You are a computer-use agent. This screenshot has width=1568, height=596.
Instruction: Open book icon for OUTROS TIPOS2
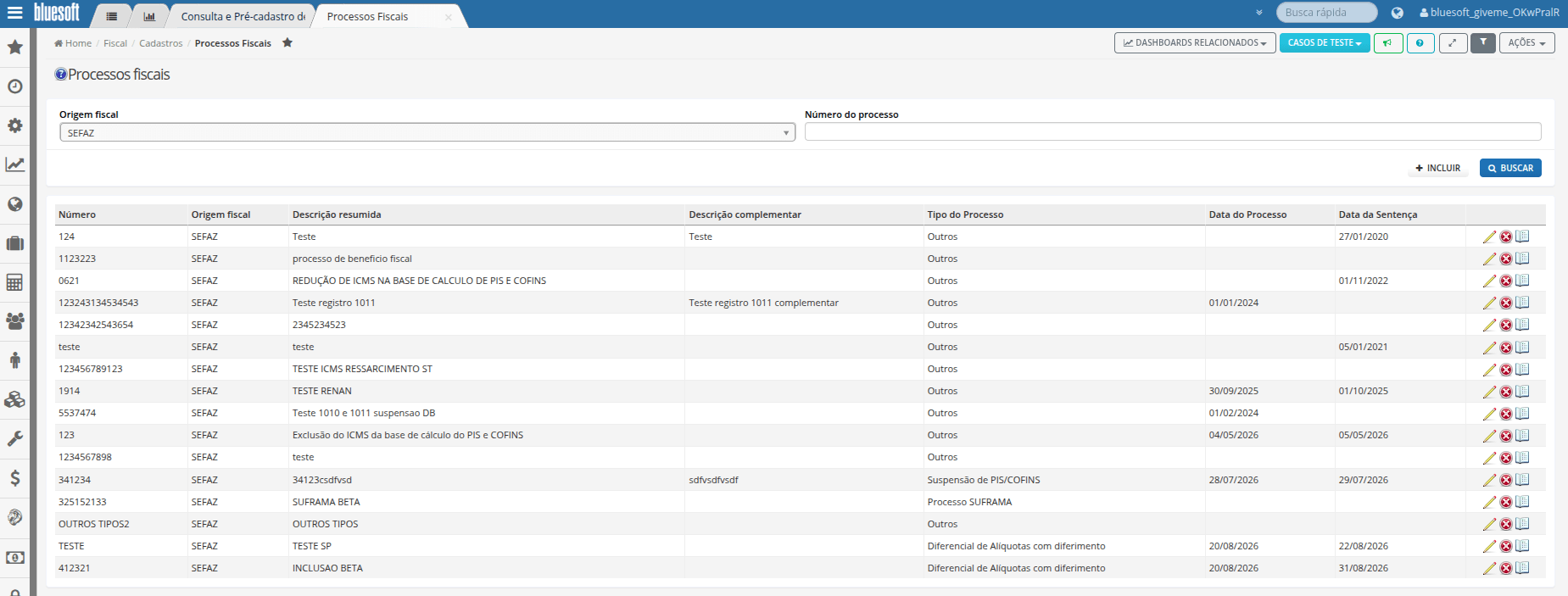coord(1522,524)
